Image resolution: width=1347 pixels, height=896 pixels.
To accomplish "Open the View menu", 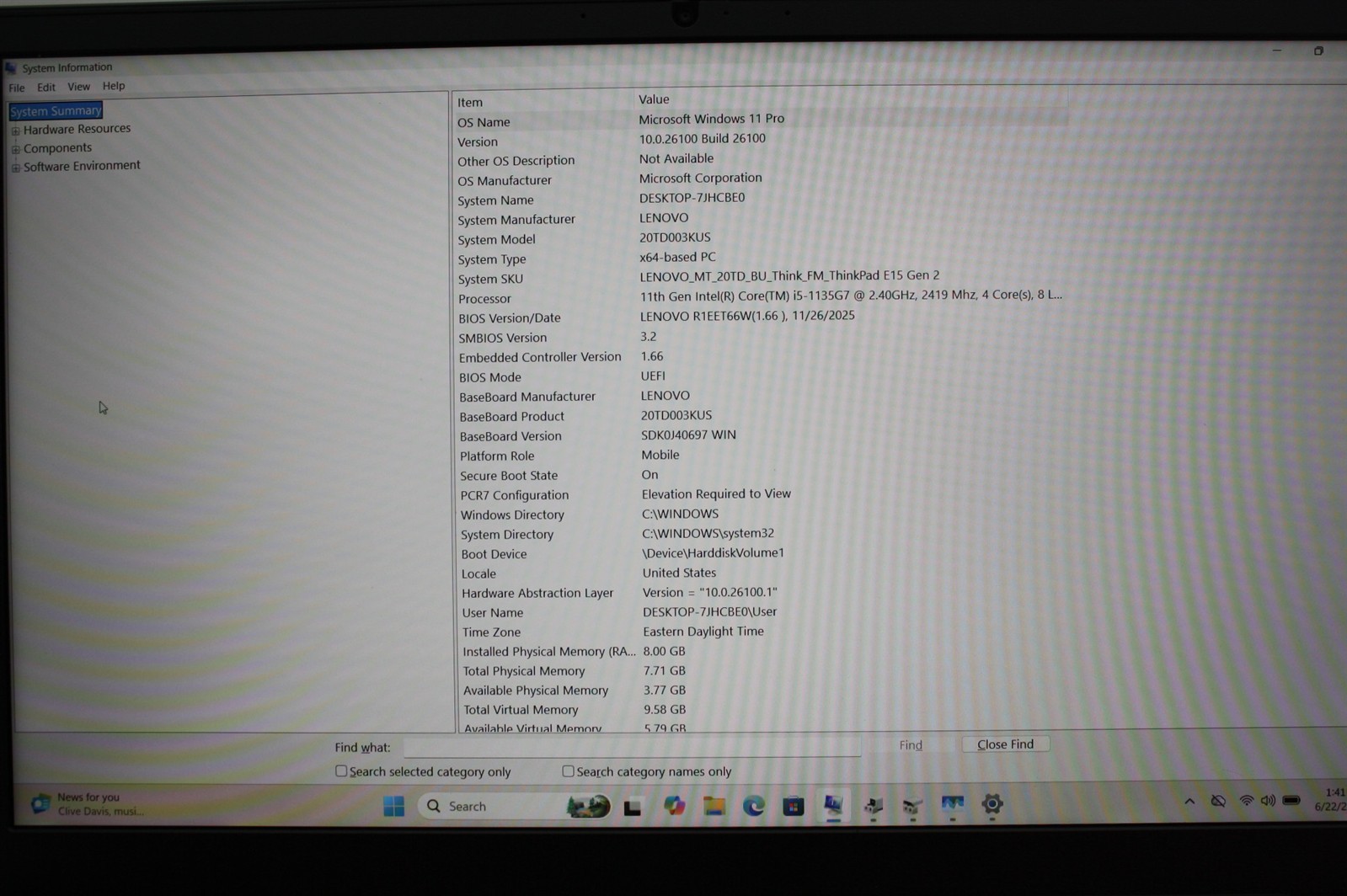I will 78,86.
